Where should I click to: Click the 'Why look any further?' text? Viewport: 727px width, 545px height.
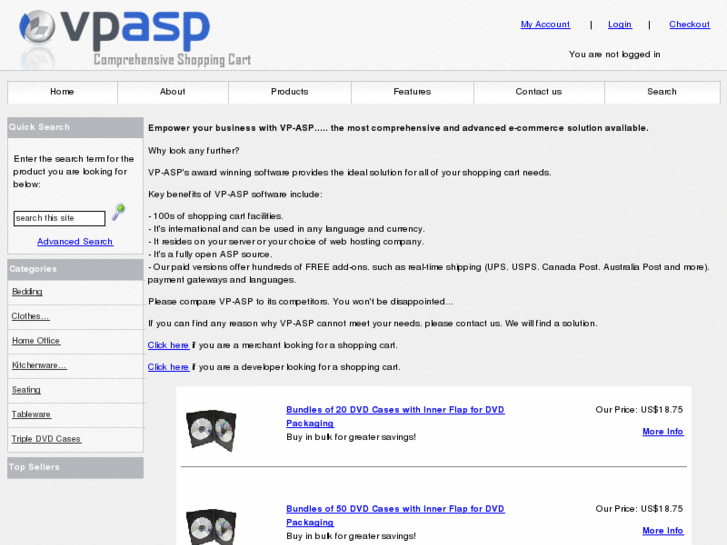pyautogui.click(x=194, y=151)
